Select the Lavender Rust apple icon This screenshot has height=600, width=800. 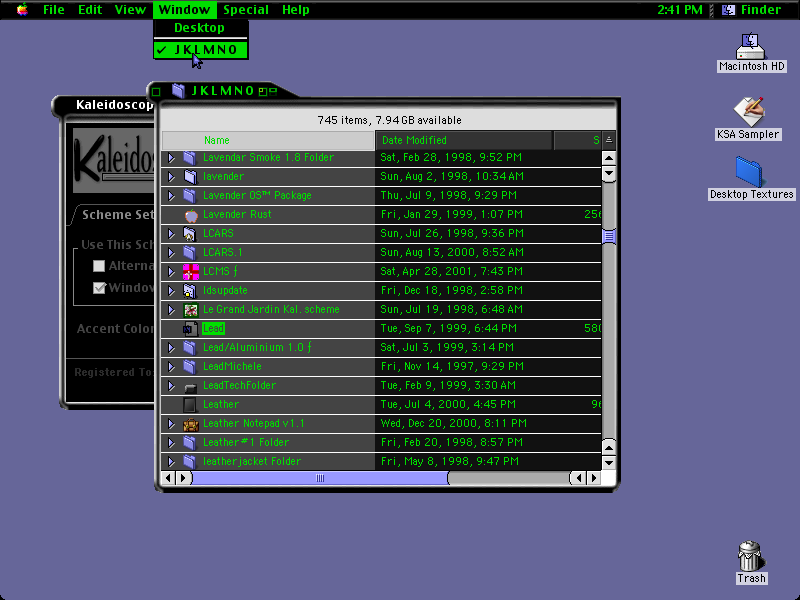click(x=191, y=215)
